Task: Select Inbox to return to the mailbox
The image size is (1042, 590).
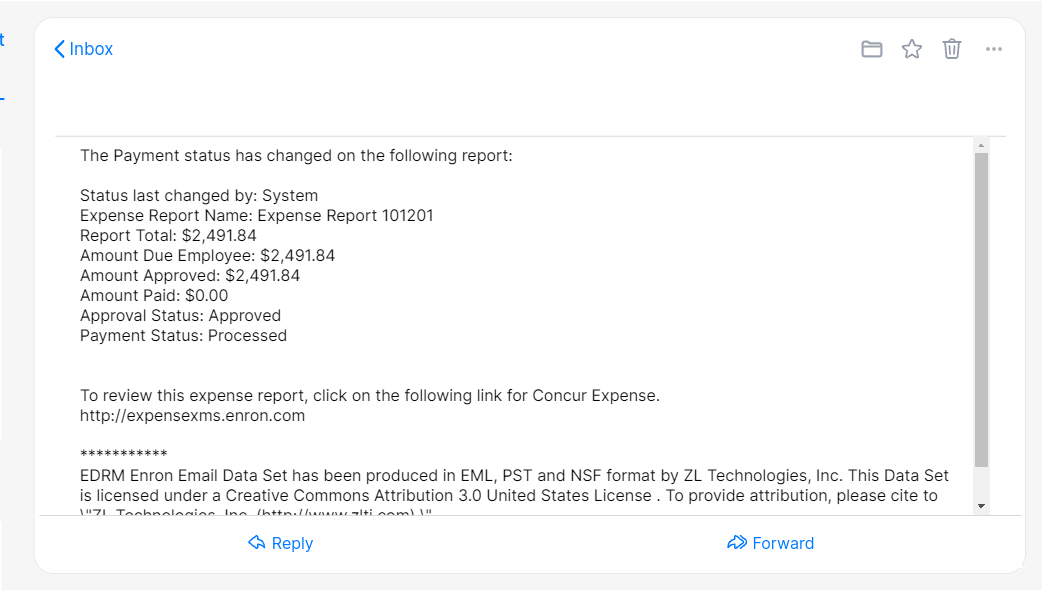Action: click(91, 48)
